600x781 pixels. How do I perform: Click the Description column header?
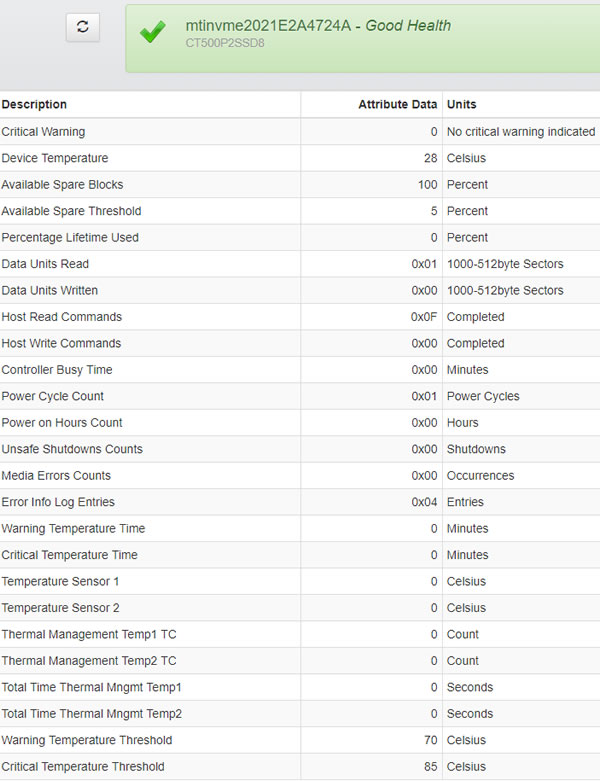tap(34, 104)
